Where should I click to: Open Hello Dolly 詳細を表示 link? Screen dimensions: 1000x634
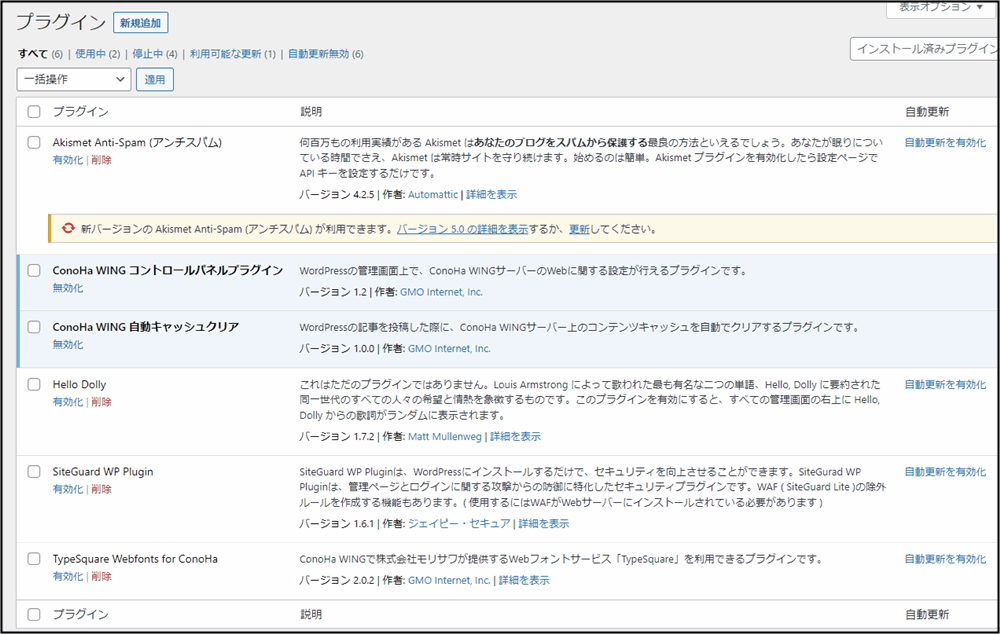click(x=515, y=436)
